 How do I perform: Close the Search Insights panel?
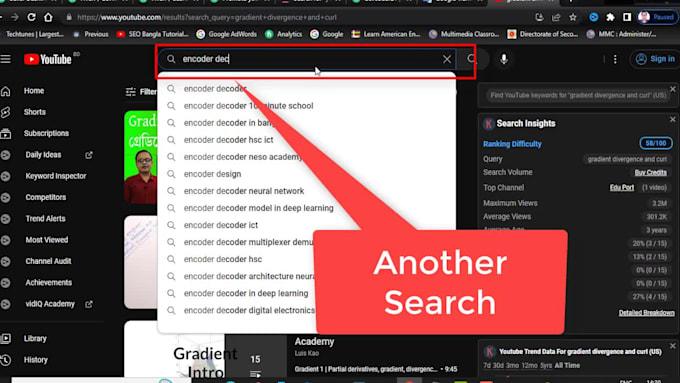(673, 119)
